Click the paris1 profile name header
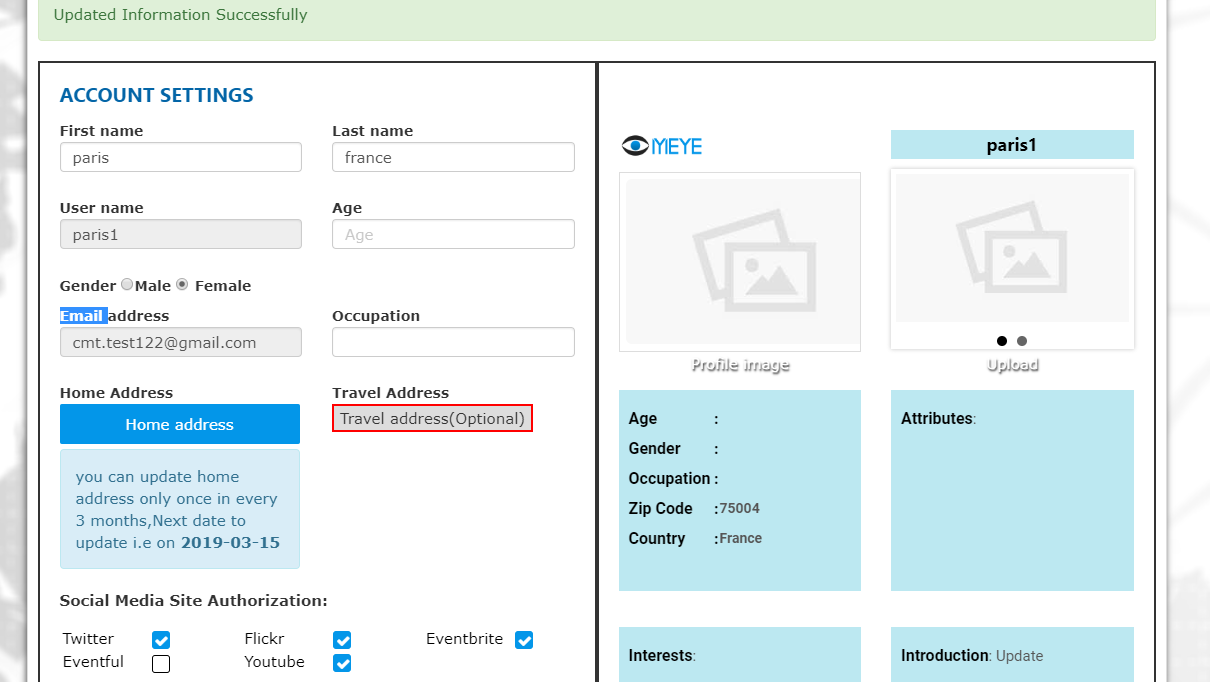This screenshot has width=1210, height=682. (1012, 145)
